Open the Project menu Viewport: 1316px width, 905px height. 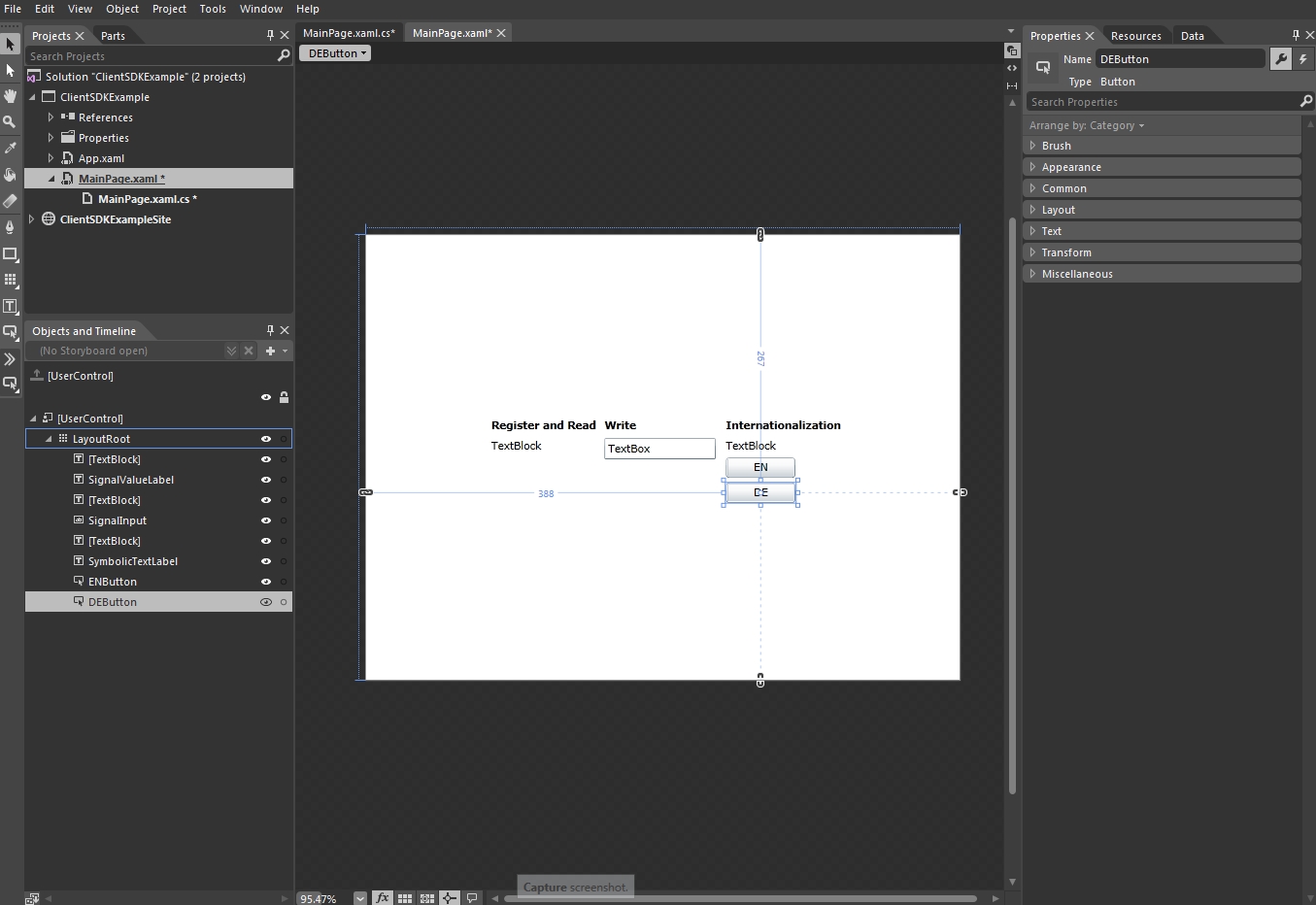click(x=169, y=9)
